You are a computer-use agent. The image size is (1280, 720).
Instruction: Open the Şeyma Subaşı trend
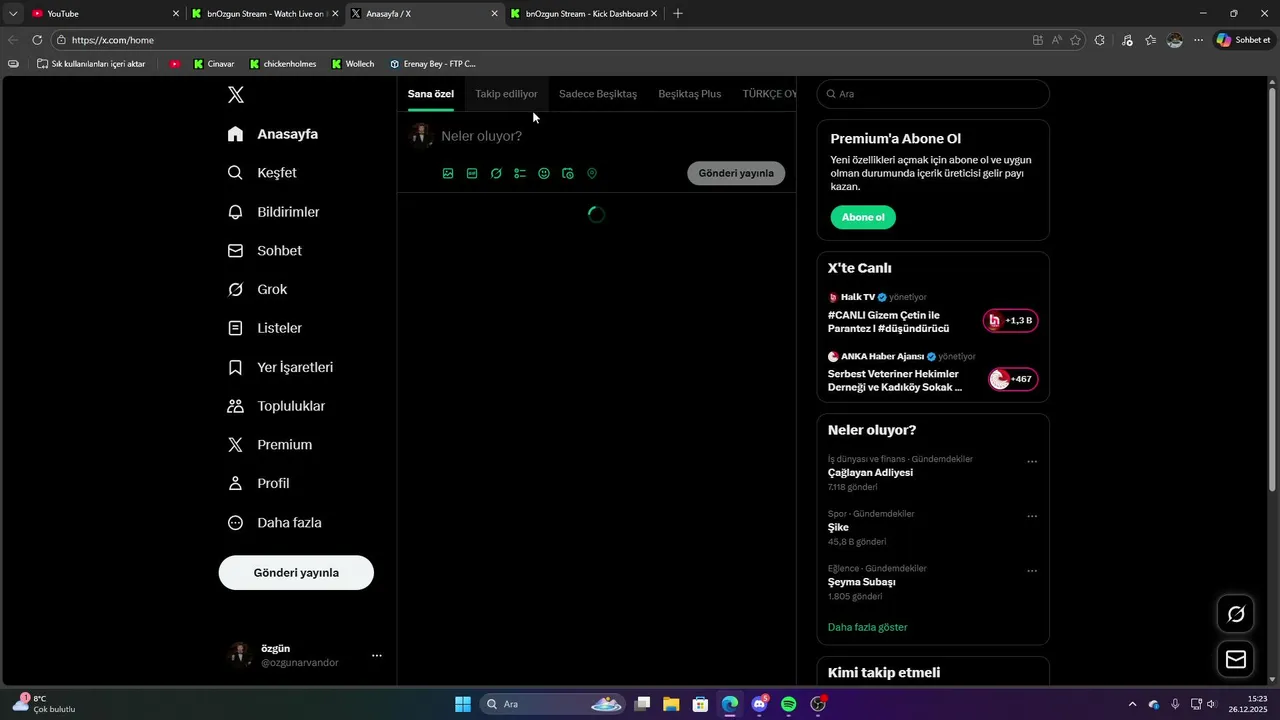coord(861,582)
